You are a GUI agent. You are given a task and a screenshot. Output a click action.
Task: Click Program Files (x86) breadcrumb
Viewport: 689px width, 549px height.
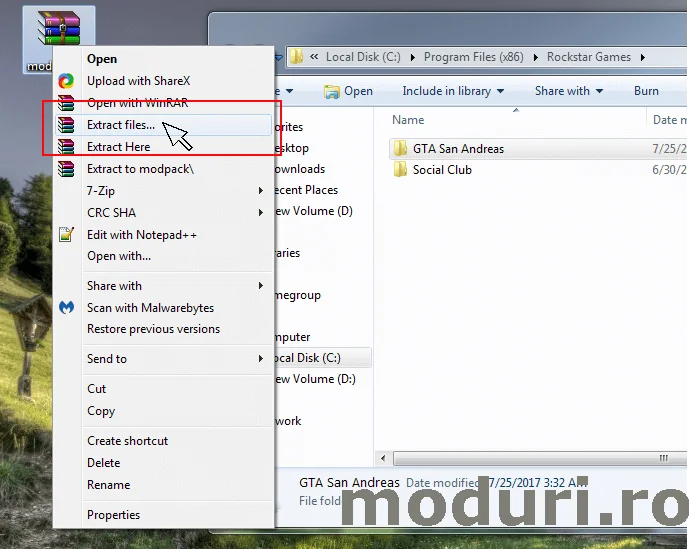point(473,57)
